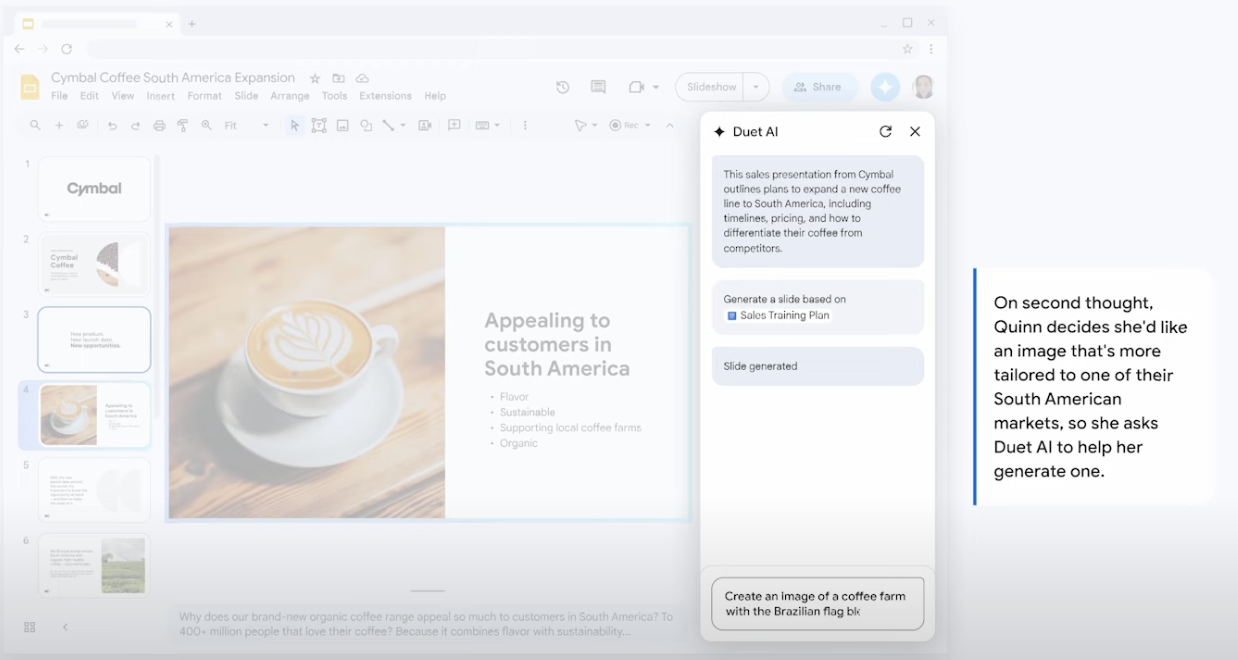Image resolution: width=1238 pixels, height=660 pixels.
Task: Open the Tools menu
Action: 334,96
